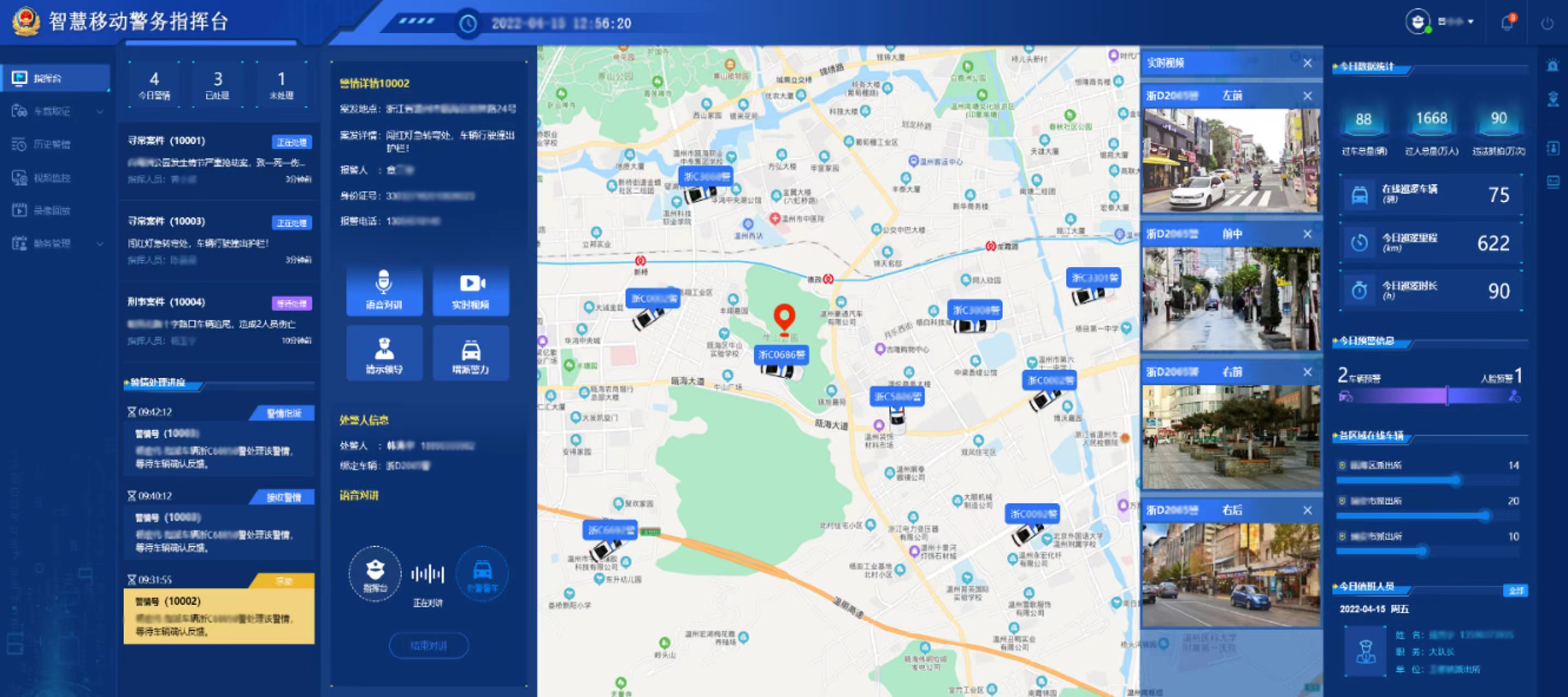Open 实时视频 live video camera button
Image resolution: width=1568 pixels, height=697 pixels.
(x=470, y=290)
